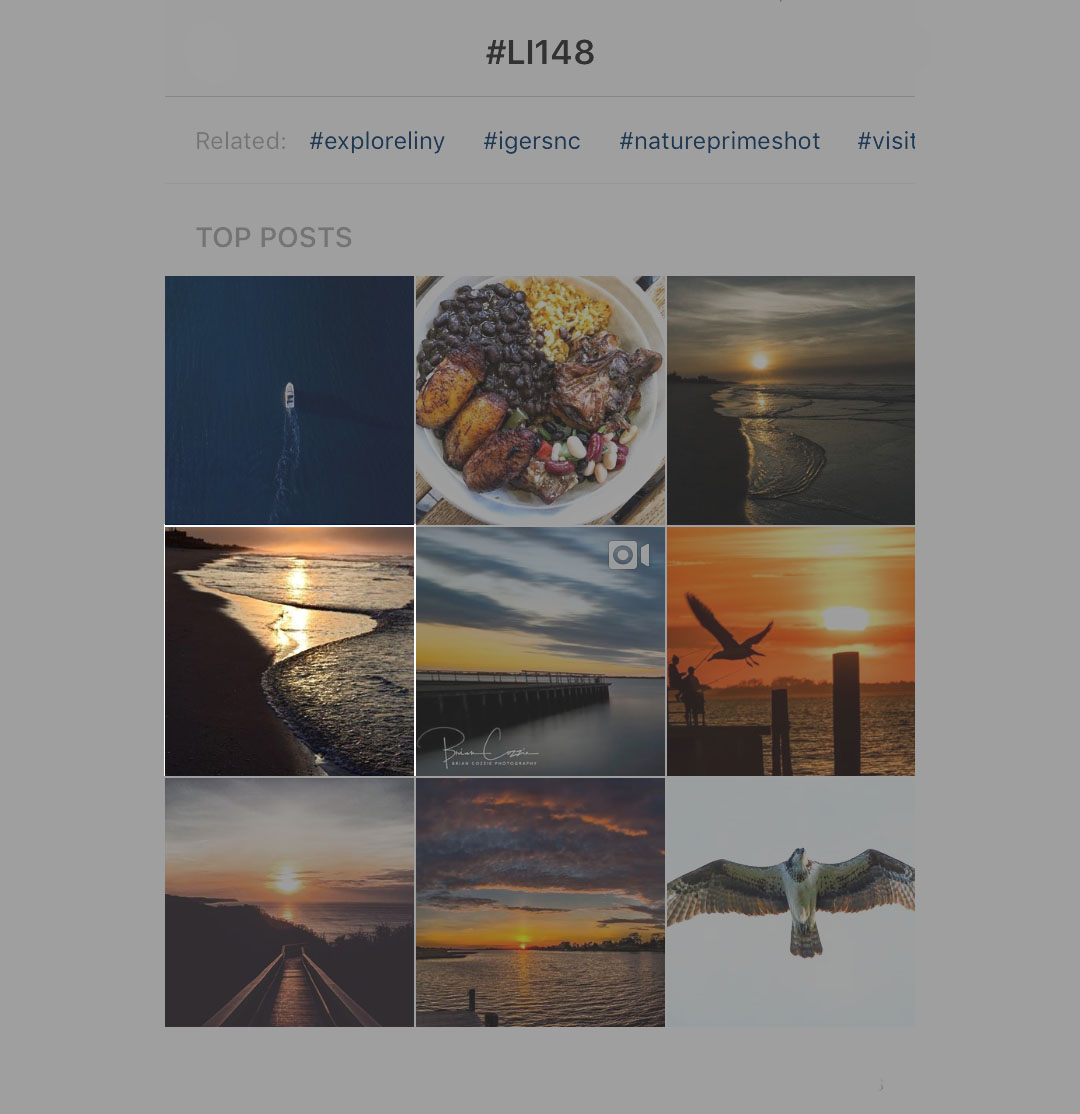Screen dimensions: 1080x1114
Task: Click the video camera icon on pier post
Action: [629, 555]
